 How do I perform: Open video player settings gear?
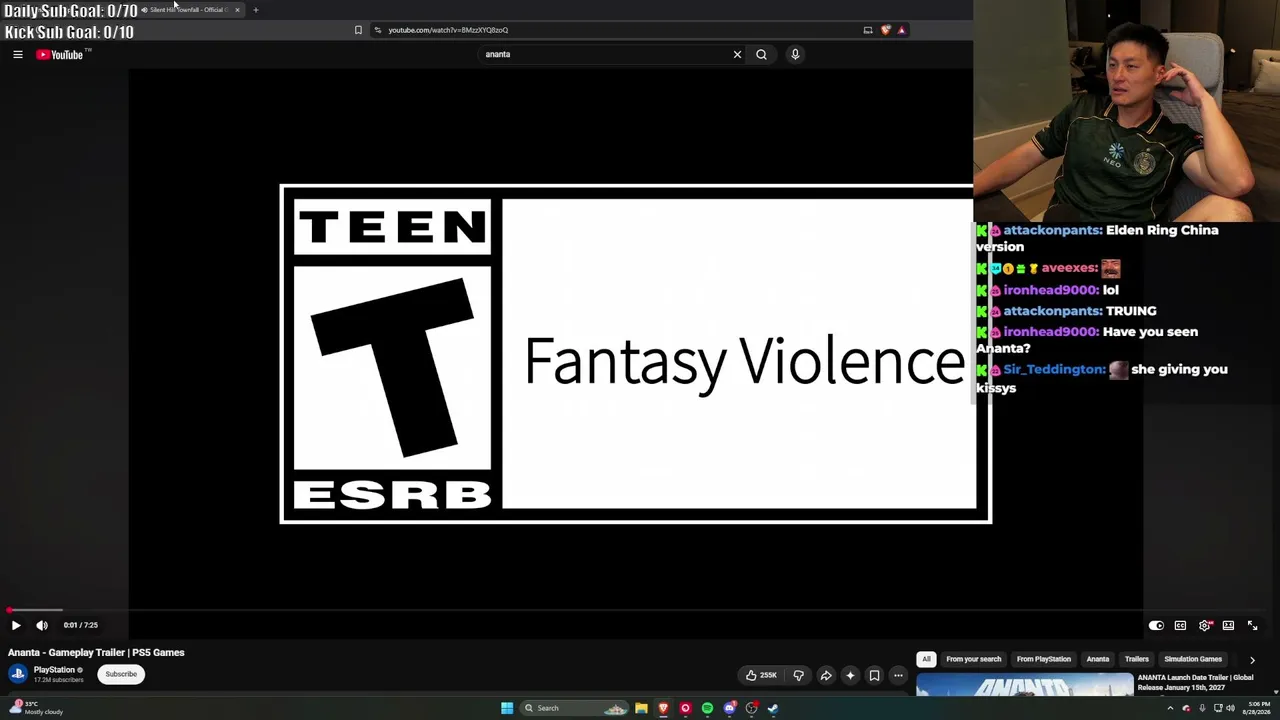1205,625
